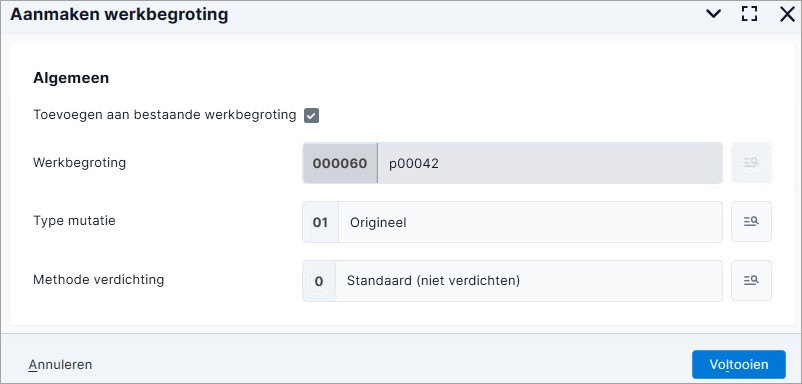Close the Aanmaken werkbegroting dialog
The height and width of the screenshot is (384, 802).
point(787,14)
